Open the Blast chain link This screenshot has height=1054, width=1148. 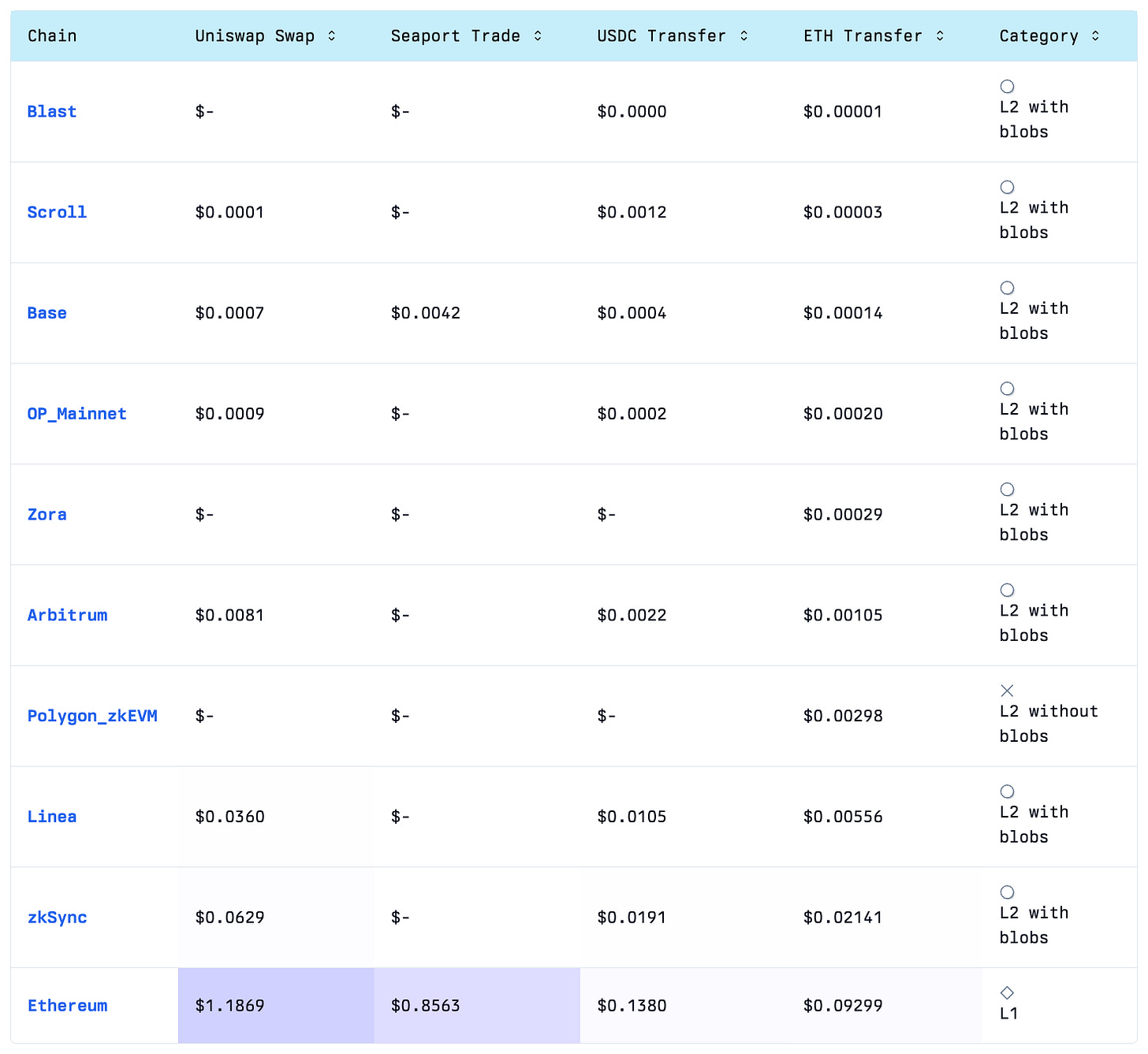pos(52,112)
